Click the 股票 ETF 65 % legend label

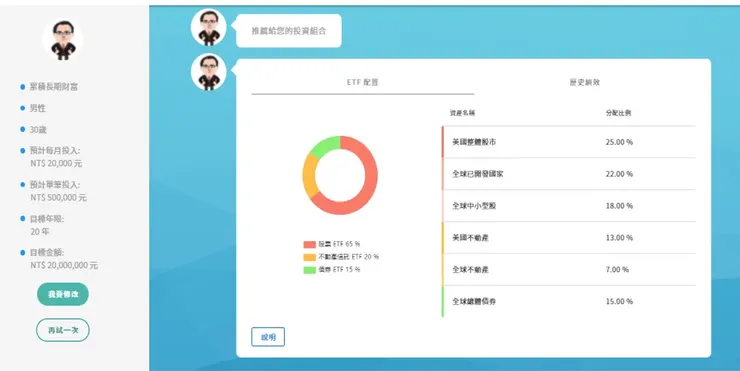point(339,245)
